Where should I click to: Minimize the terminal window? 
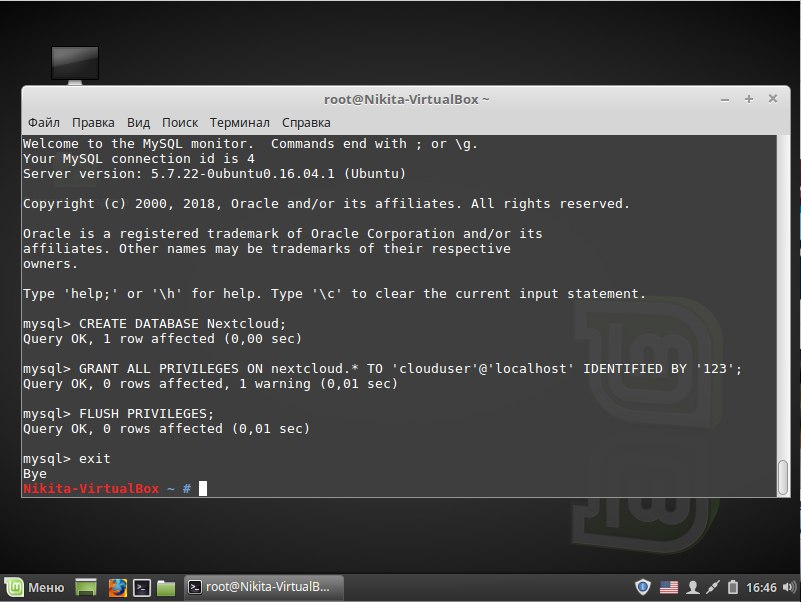click(x=724, y=100)
